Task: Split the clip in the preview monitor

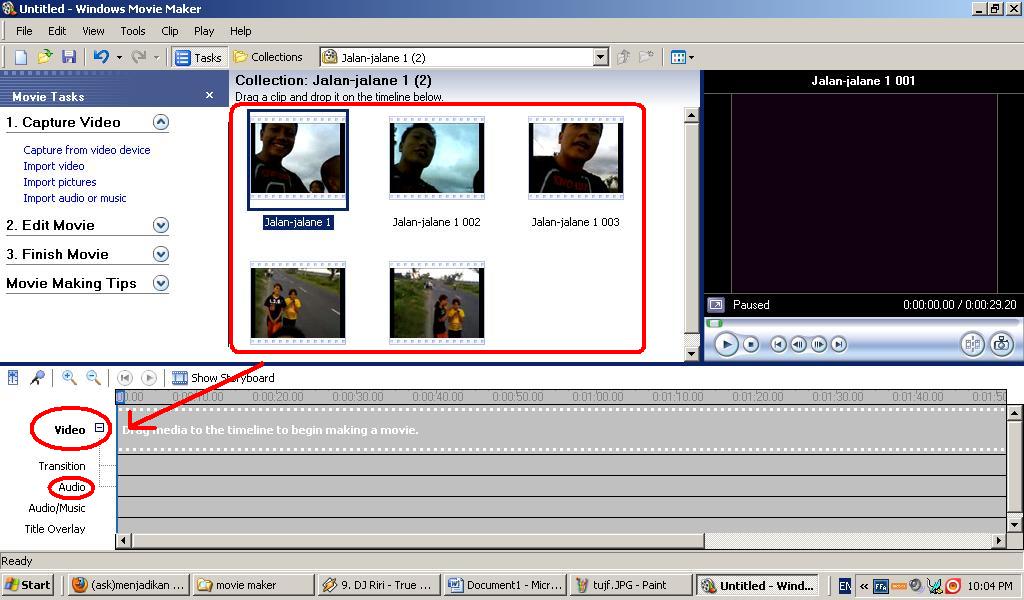Action: pos(971,344)
